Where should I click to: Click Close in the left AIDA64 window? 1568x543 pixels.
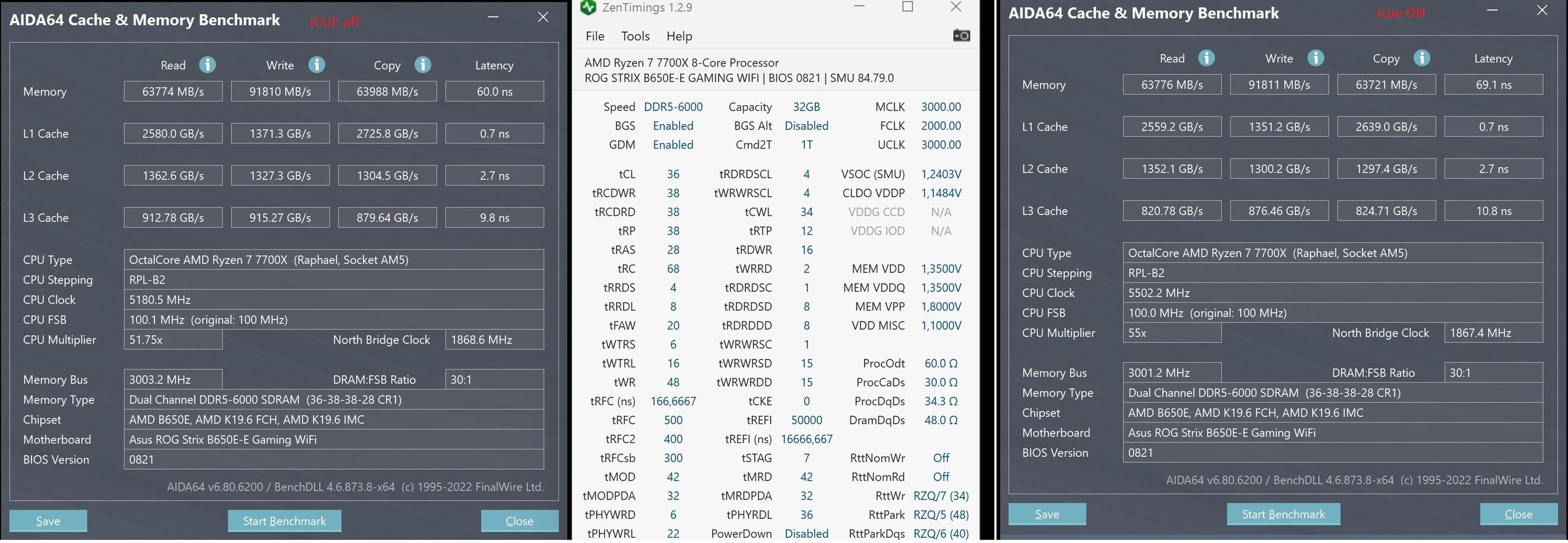520,521
